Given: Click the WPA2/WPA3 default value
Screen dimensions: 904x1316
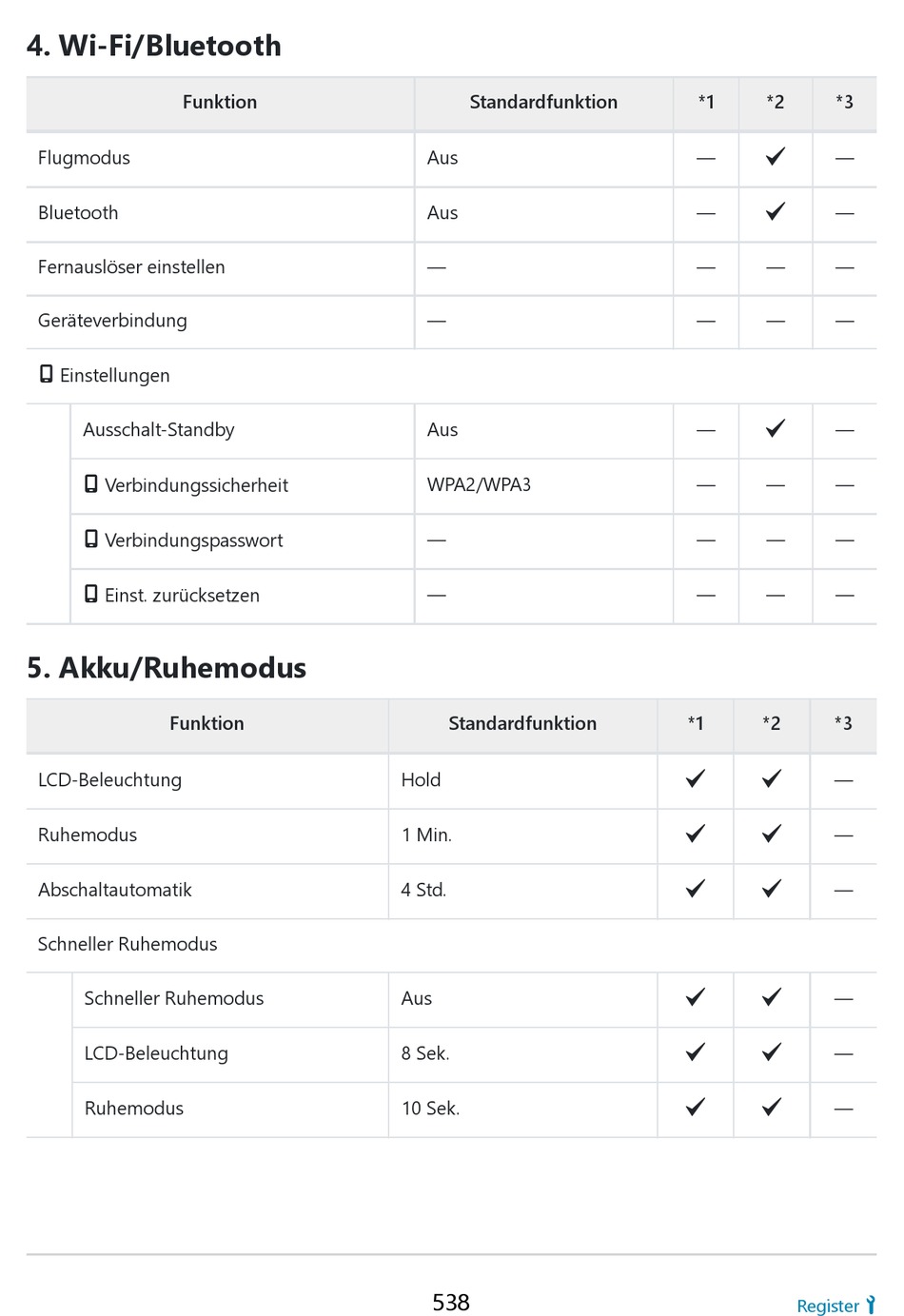Looking at the screenshot, I should point(479,484).
